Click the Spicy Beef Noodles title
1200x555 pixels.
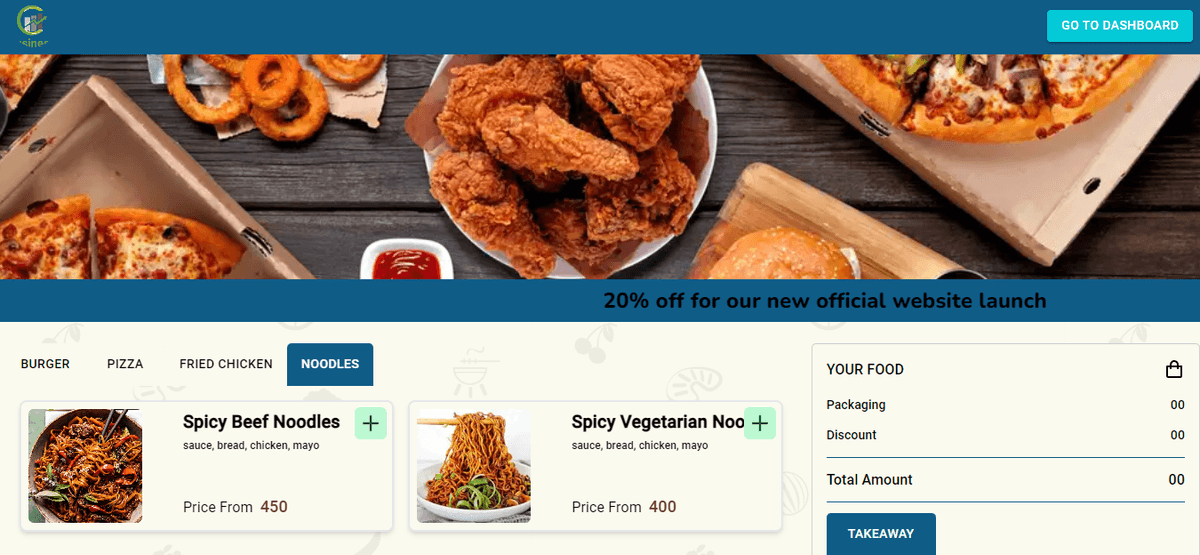pos(261,422)
